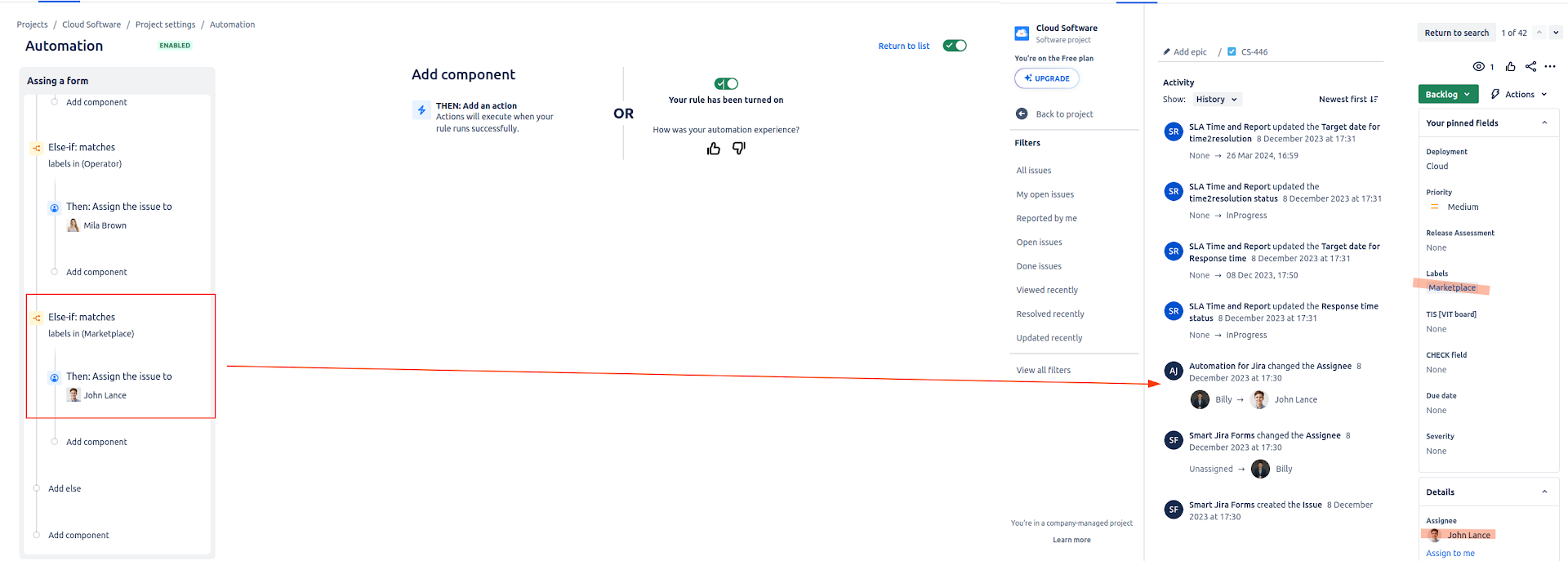
Task: Click the thumbs down feedback icon
Action: [738, 149]
